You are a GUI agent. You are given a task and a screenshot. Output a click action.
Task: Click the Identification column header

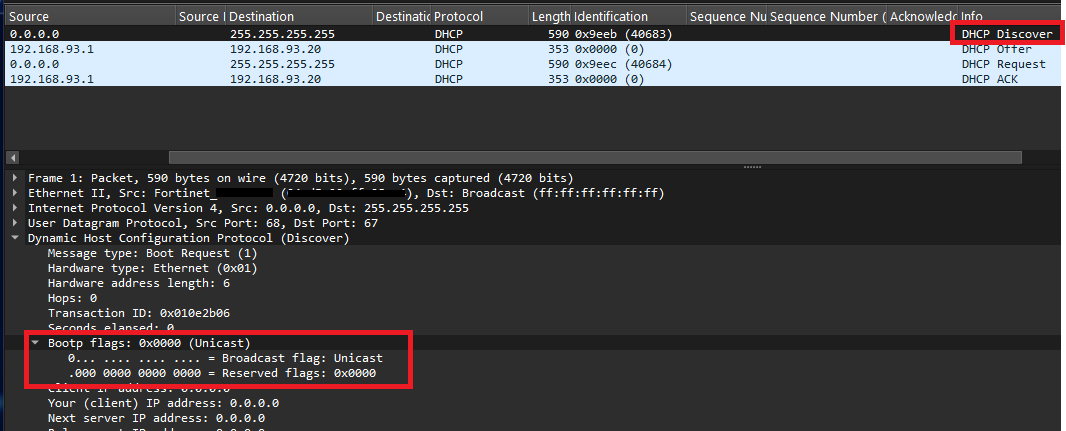point(629,16)
